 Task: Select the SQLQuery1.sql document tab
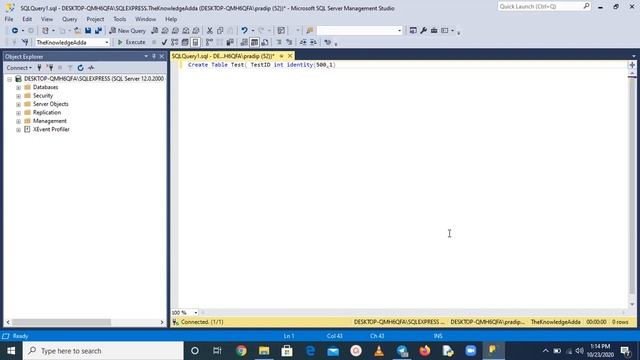coord(223,56)
